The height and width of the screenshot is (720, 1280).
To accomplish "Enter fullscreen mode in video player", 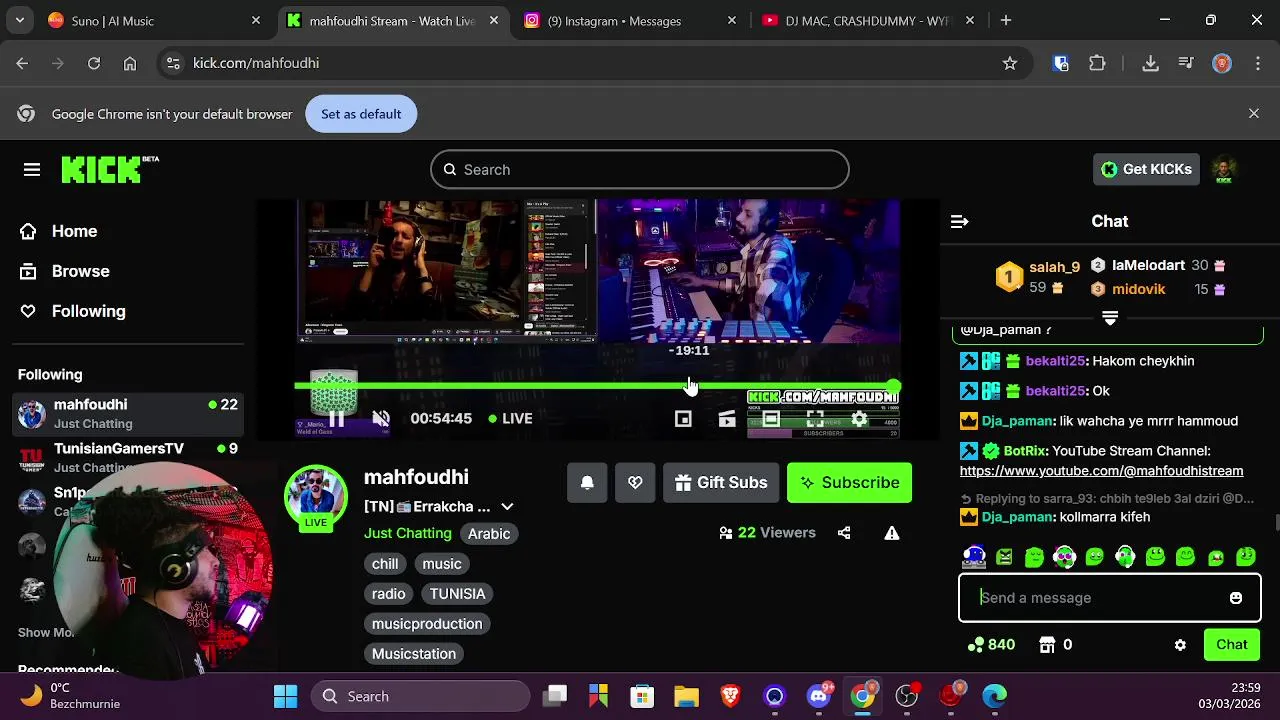I will point(815,419).
